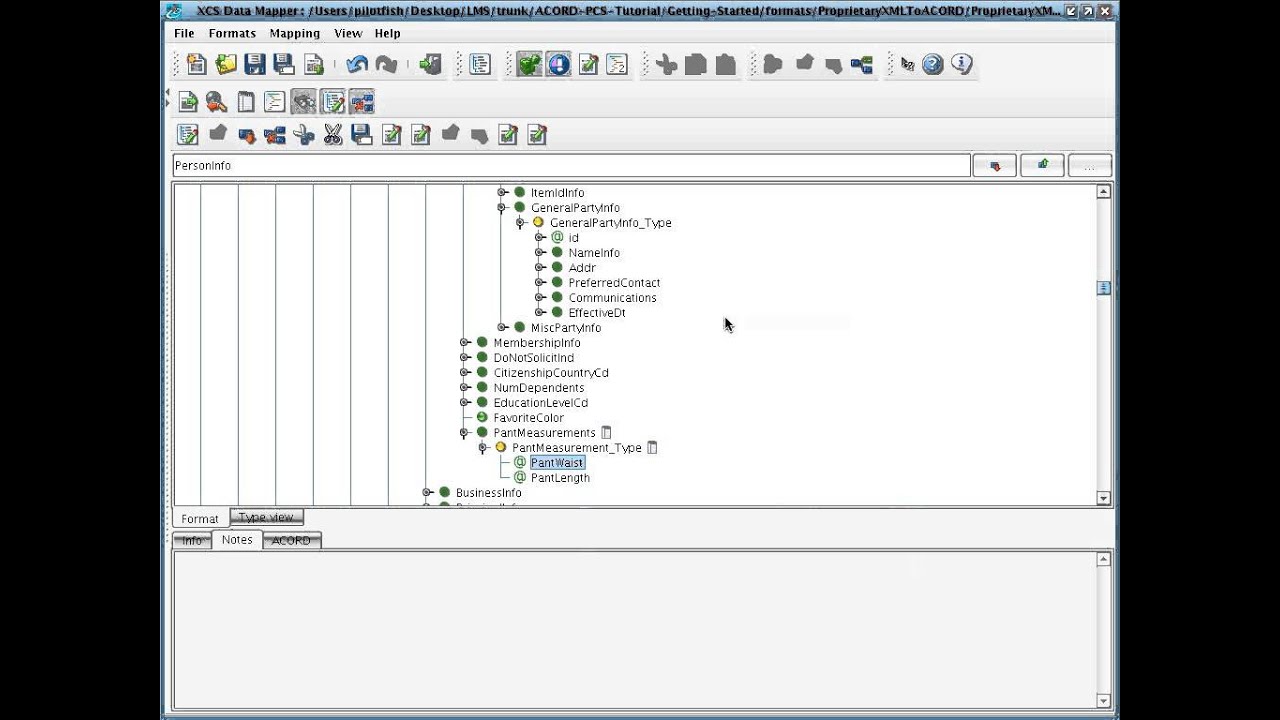Click the magnifier search icon in second toolbar row
Screen dimensions: 1280x720
216,101
